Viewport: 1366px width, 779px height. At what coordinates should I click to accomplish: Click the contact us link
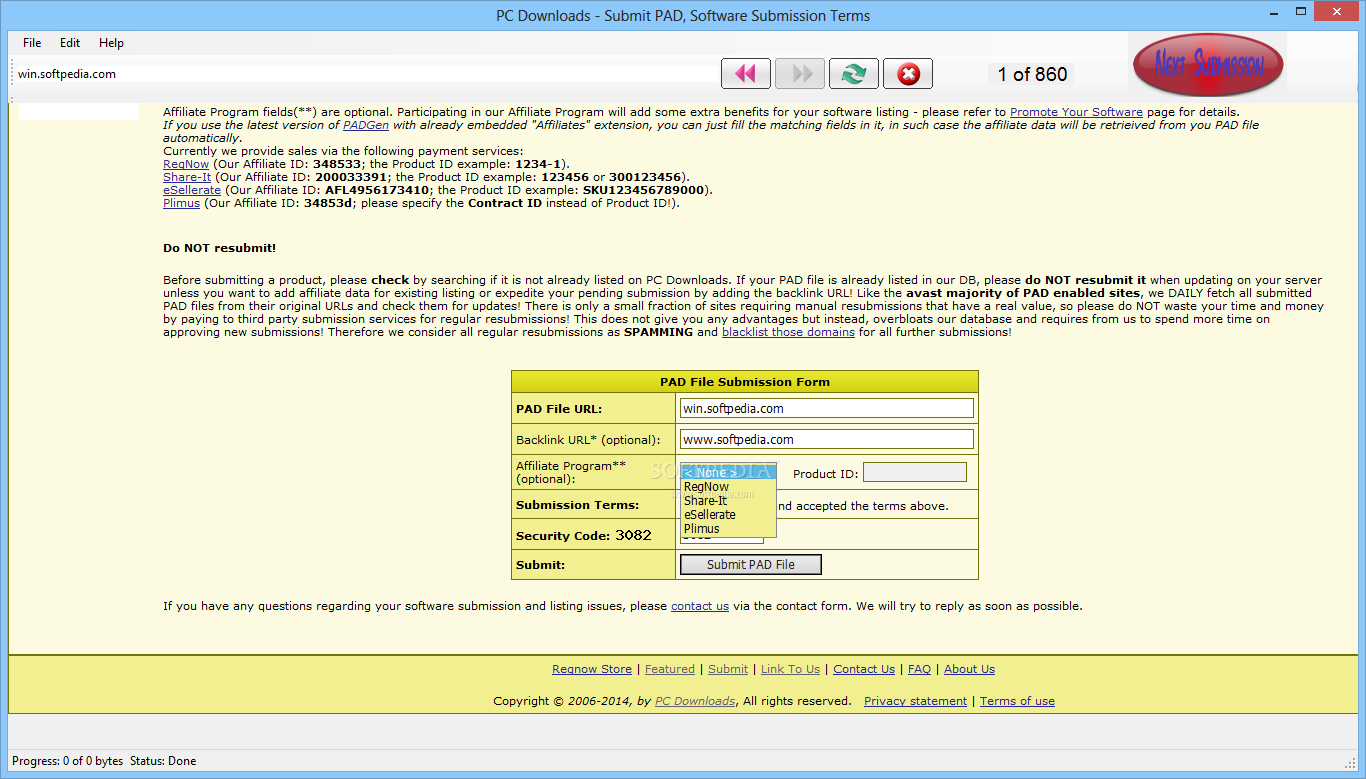[x=700, y=606]
